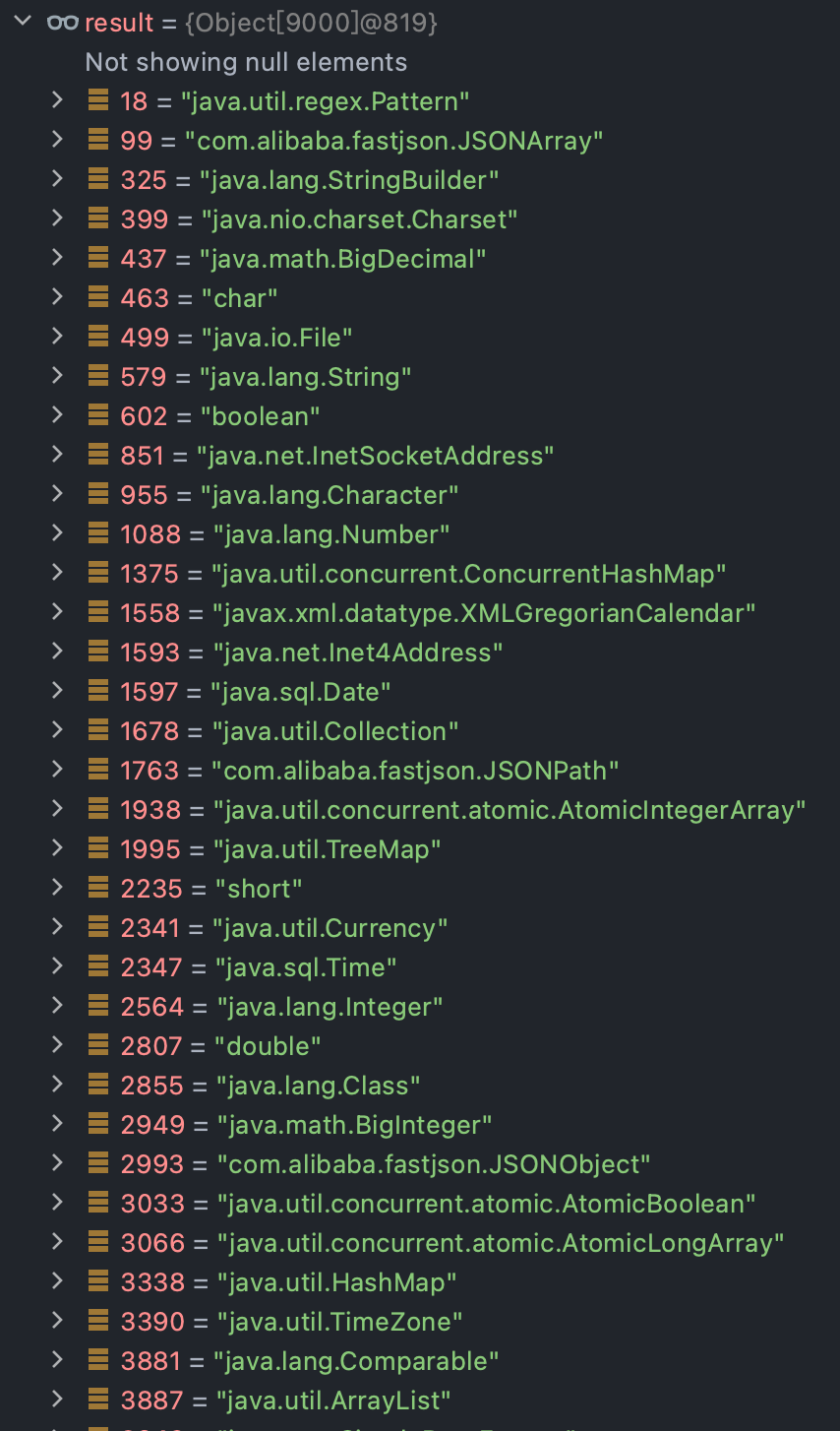This screenshot has width=840, height=1431.
Task: Click the "Not showing null elements" message
Action: point(246,62)
